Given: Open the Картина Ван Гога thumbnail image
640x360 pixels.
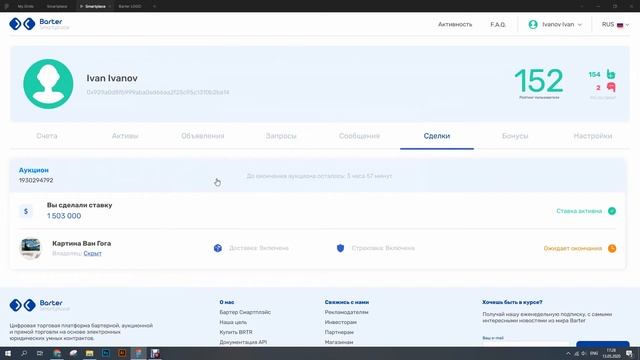Looking at the screenshot, I should coord(31,248).
